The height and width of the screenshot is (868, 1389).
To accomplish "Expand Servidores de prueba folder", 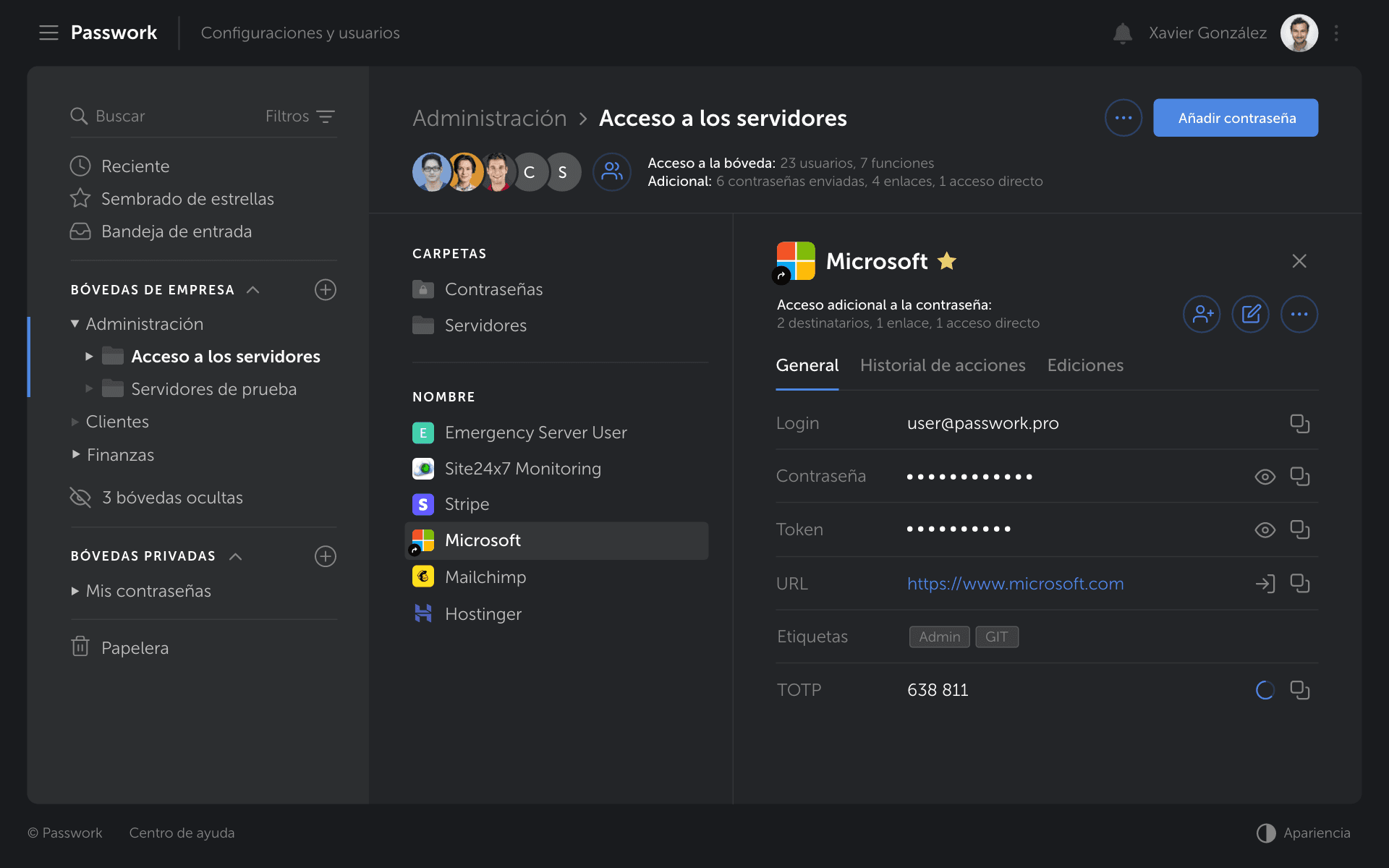I will (89, 389).
